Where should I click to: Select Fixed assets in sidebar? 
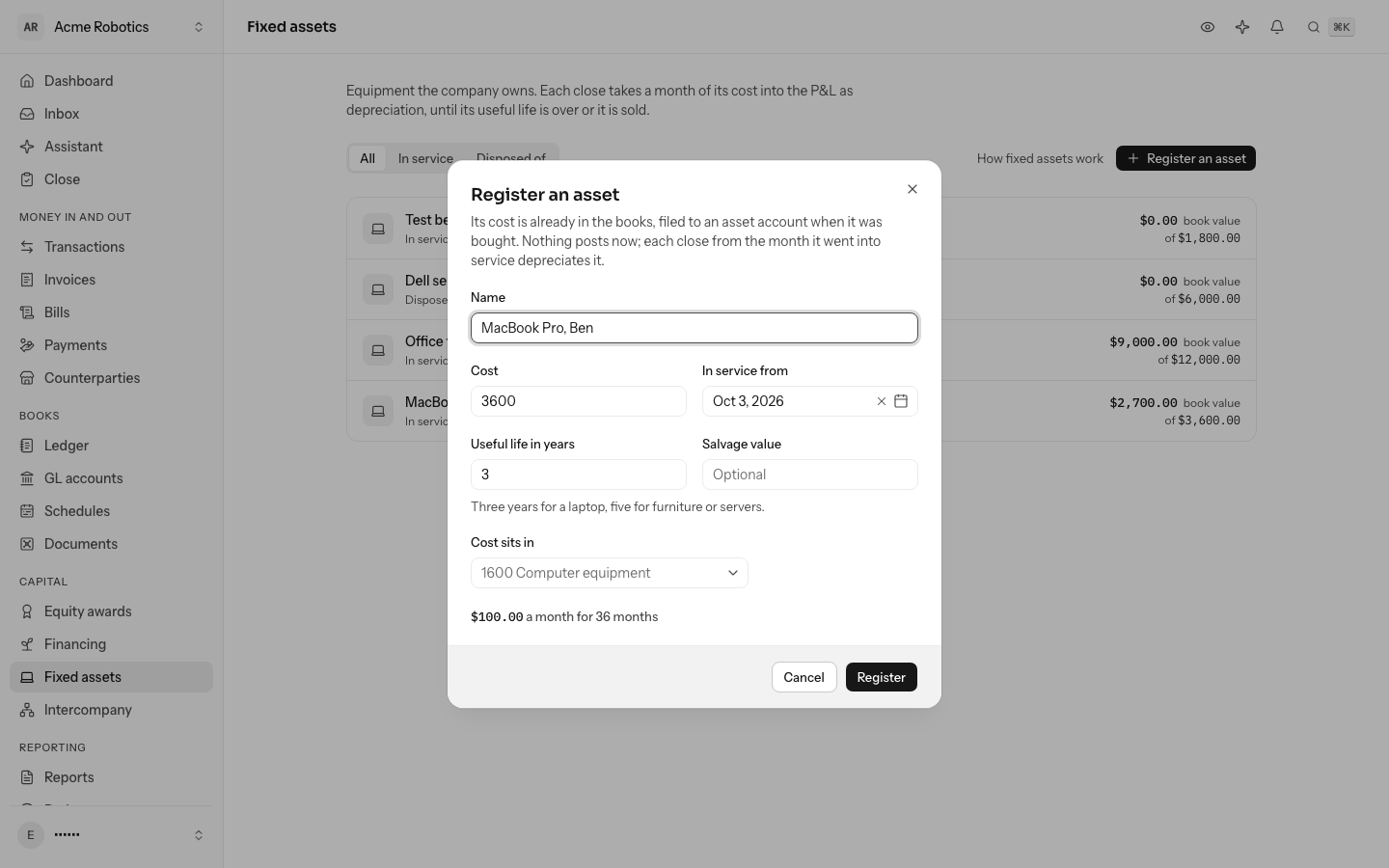111,677
